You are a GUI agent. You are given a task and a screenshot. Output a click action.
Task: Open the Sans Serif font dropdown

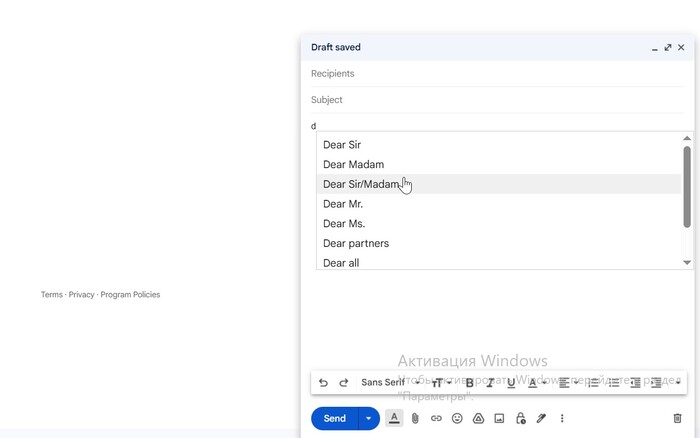tap(390, 382)
